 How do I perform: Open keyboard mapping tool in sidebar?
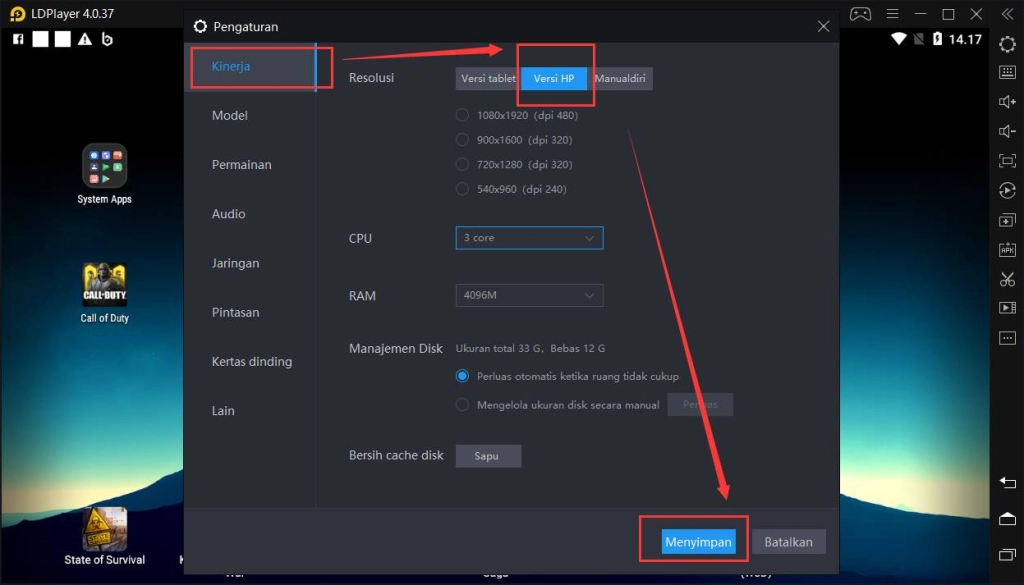click(x=1007, y=72)
